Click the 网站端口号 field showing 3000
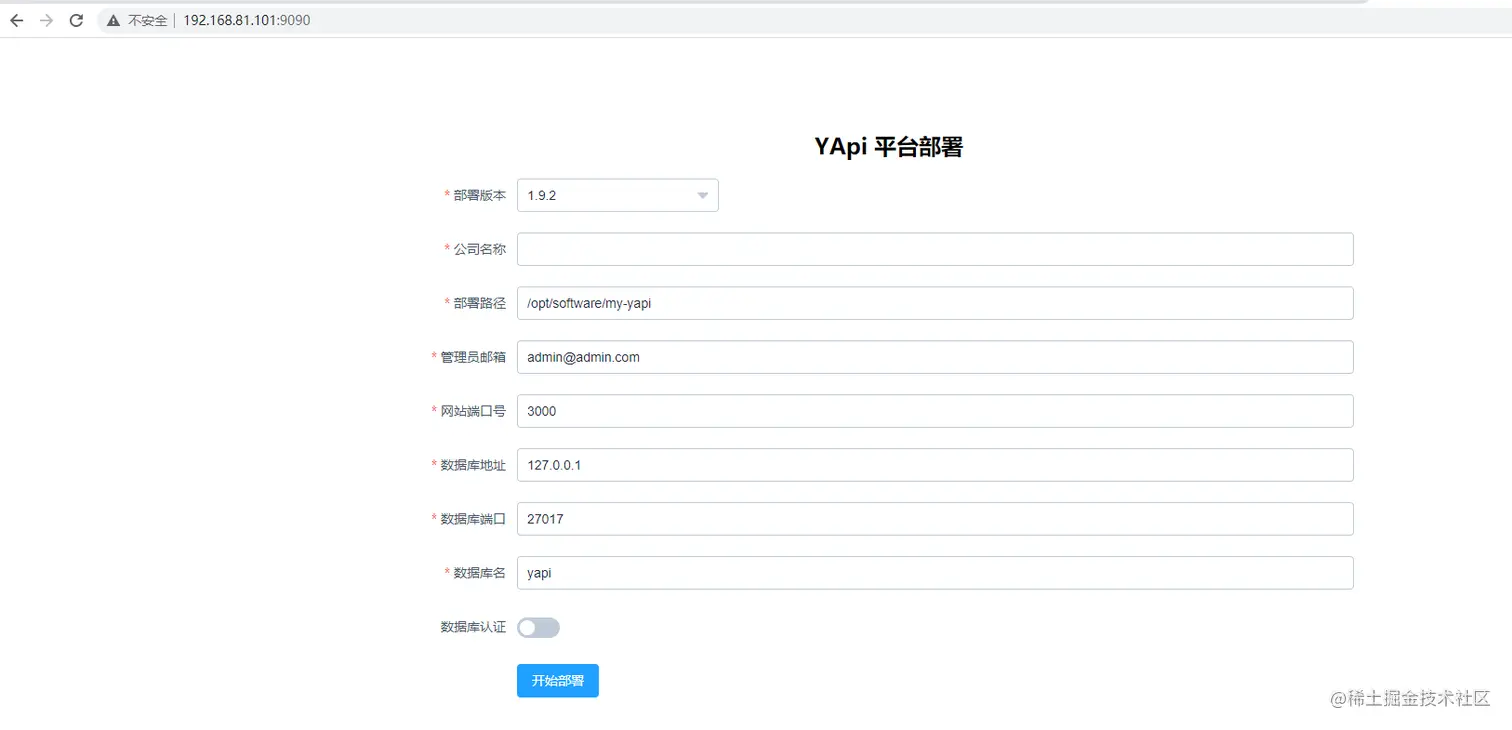This screenshot has width=1512, height=730. click(935, 411)
